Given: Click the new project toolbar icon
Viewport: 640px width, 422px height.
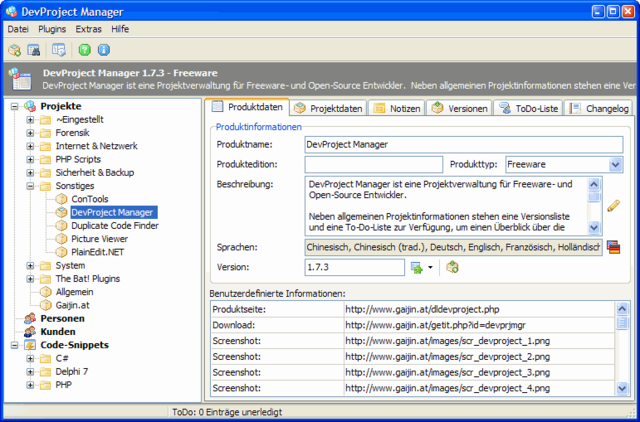Looking at the screenshot, I should (15, 50).
